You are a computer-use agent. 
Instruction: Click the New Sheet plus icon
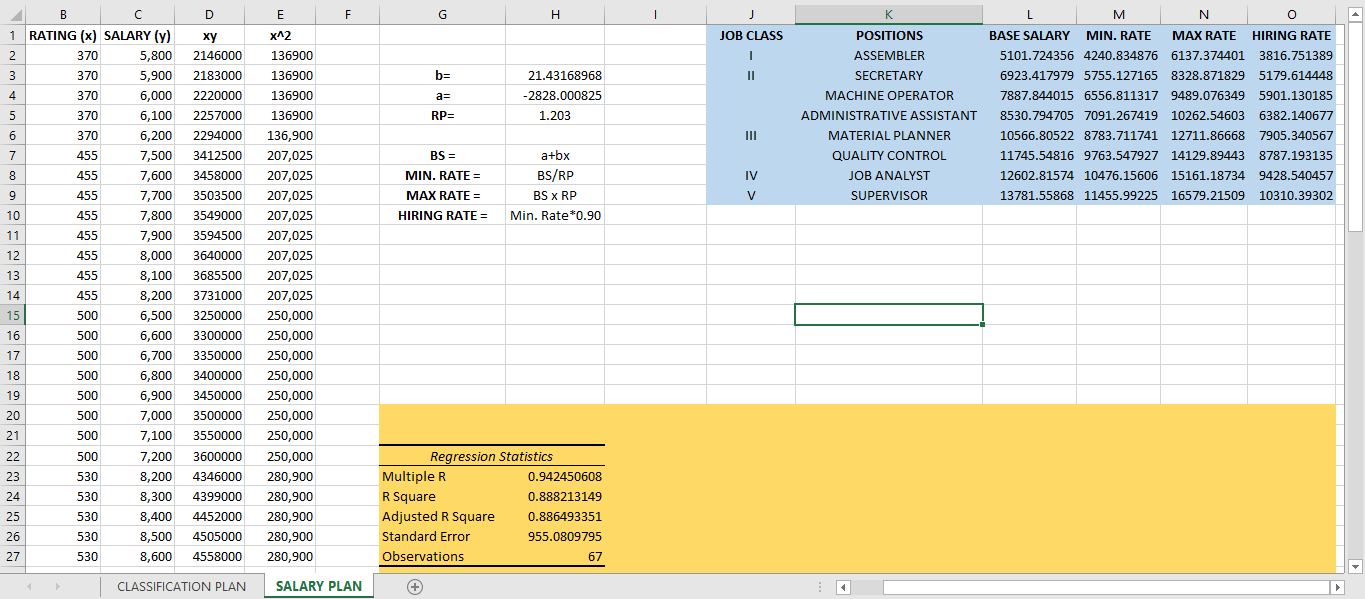pyautogui.click(x=414, y=586)
